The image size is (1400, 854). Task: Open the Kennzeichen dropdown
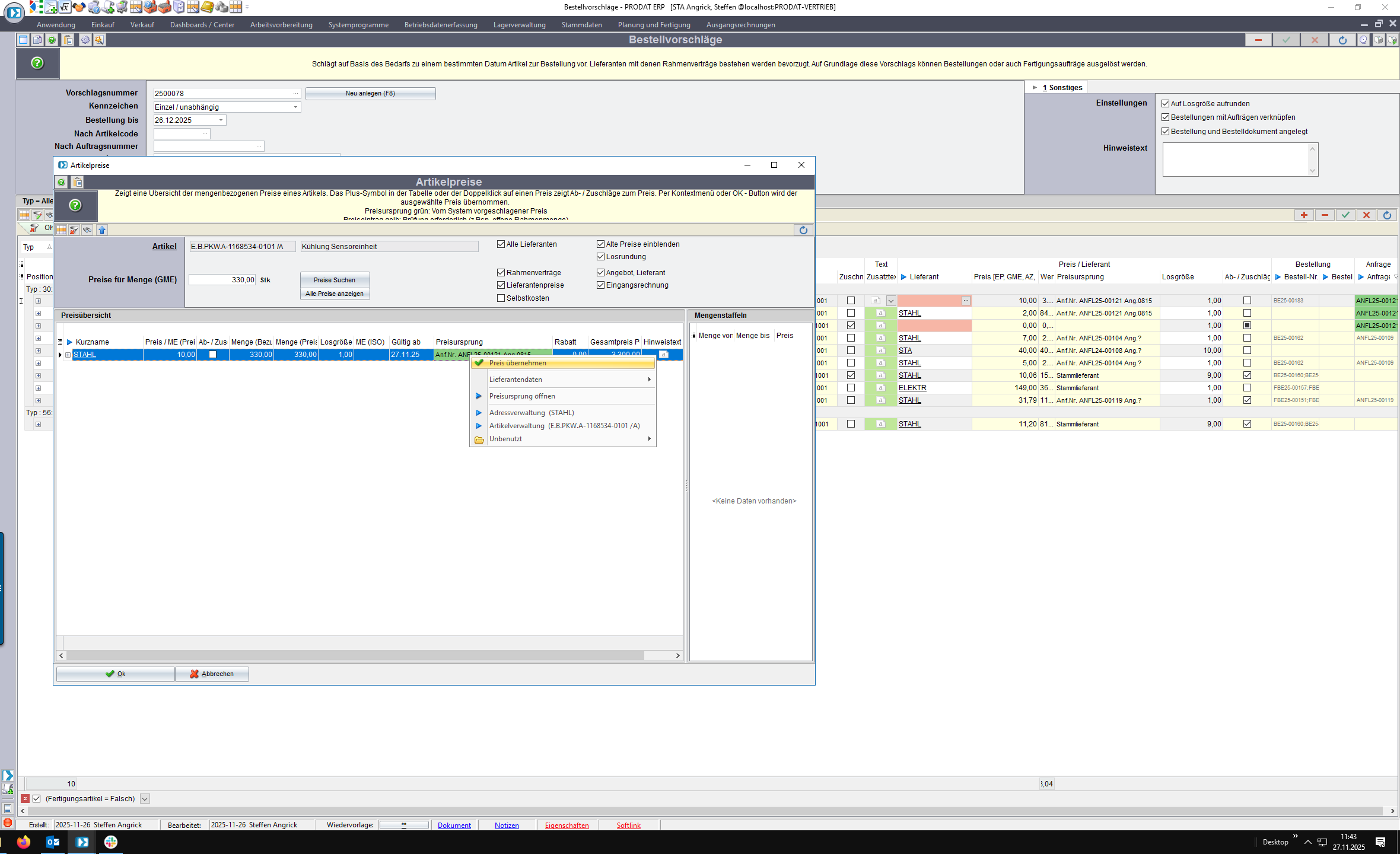tap(295, 107)
